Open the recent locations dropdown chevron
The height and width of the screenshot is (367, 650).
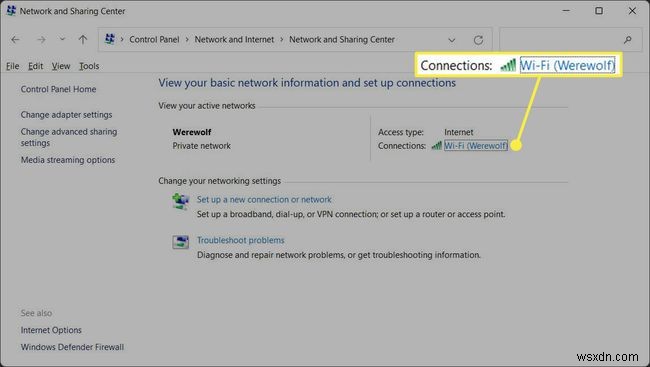(62, 39)
